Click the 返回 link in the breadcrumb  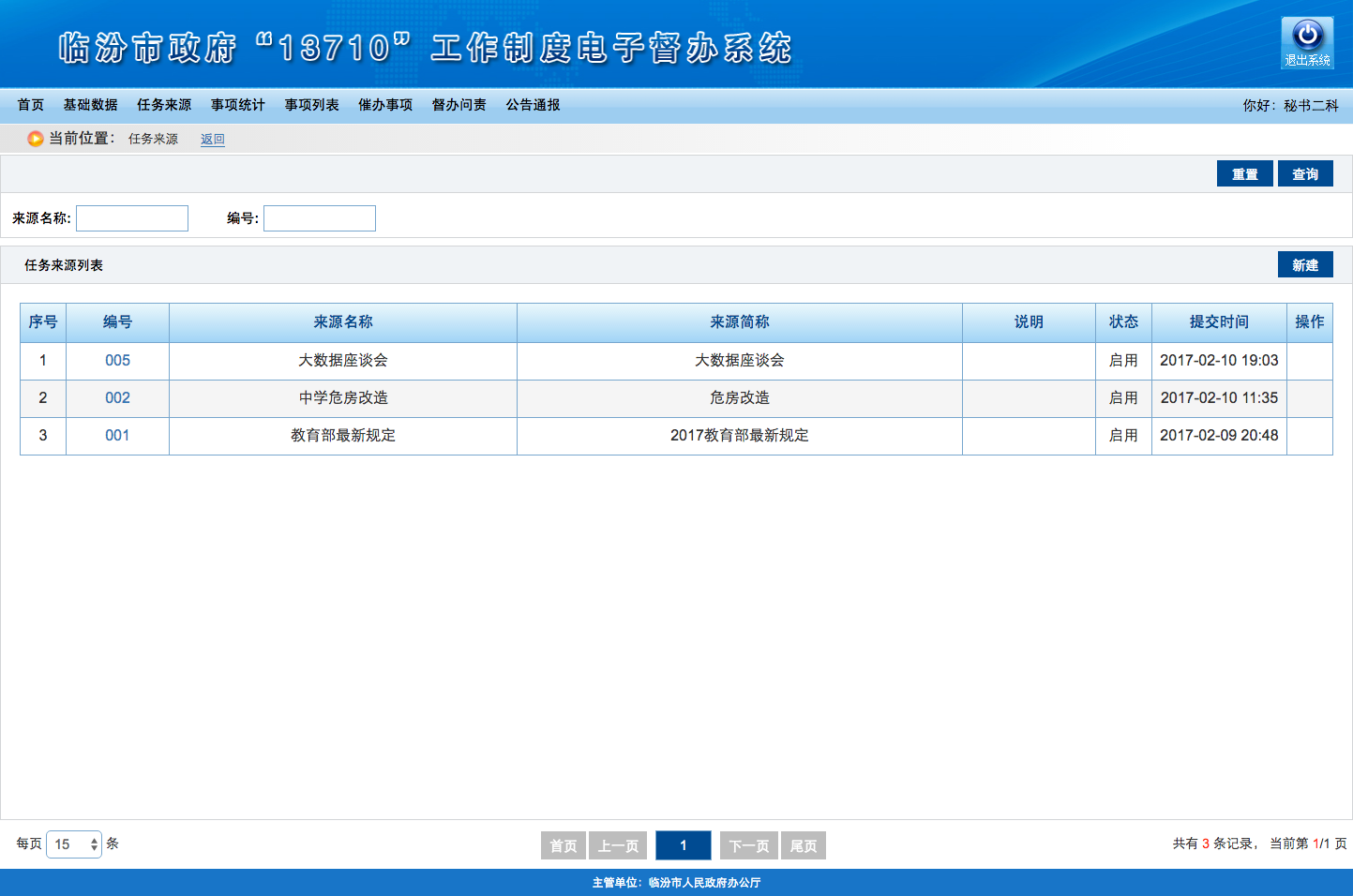pos(213,139)
